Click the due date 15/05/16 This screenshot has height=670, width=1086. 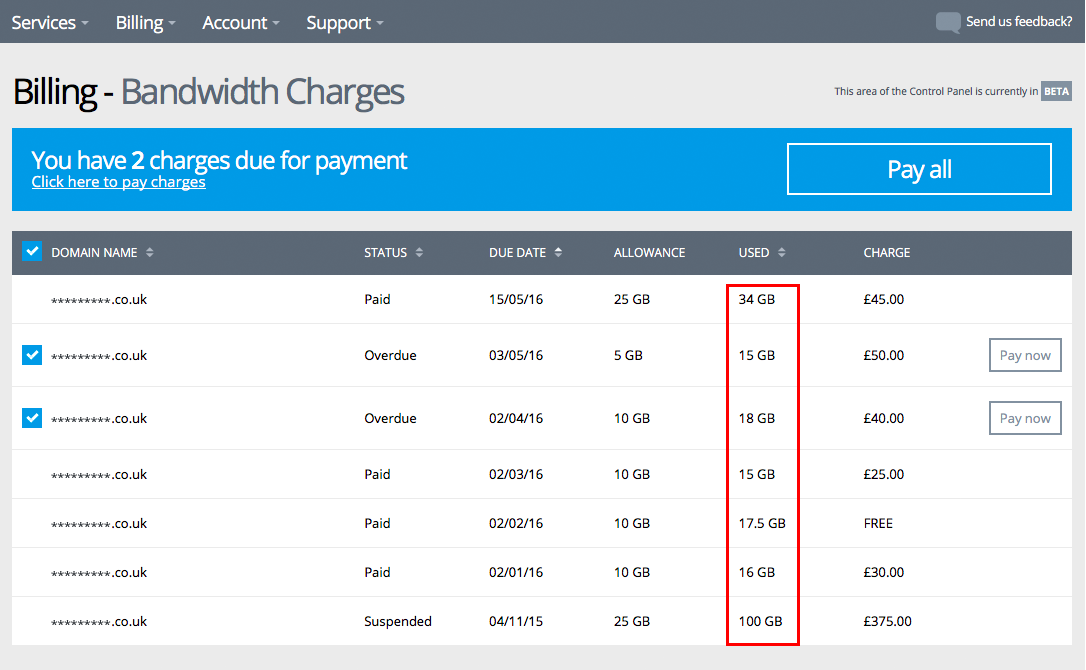516,299
